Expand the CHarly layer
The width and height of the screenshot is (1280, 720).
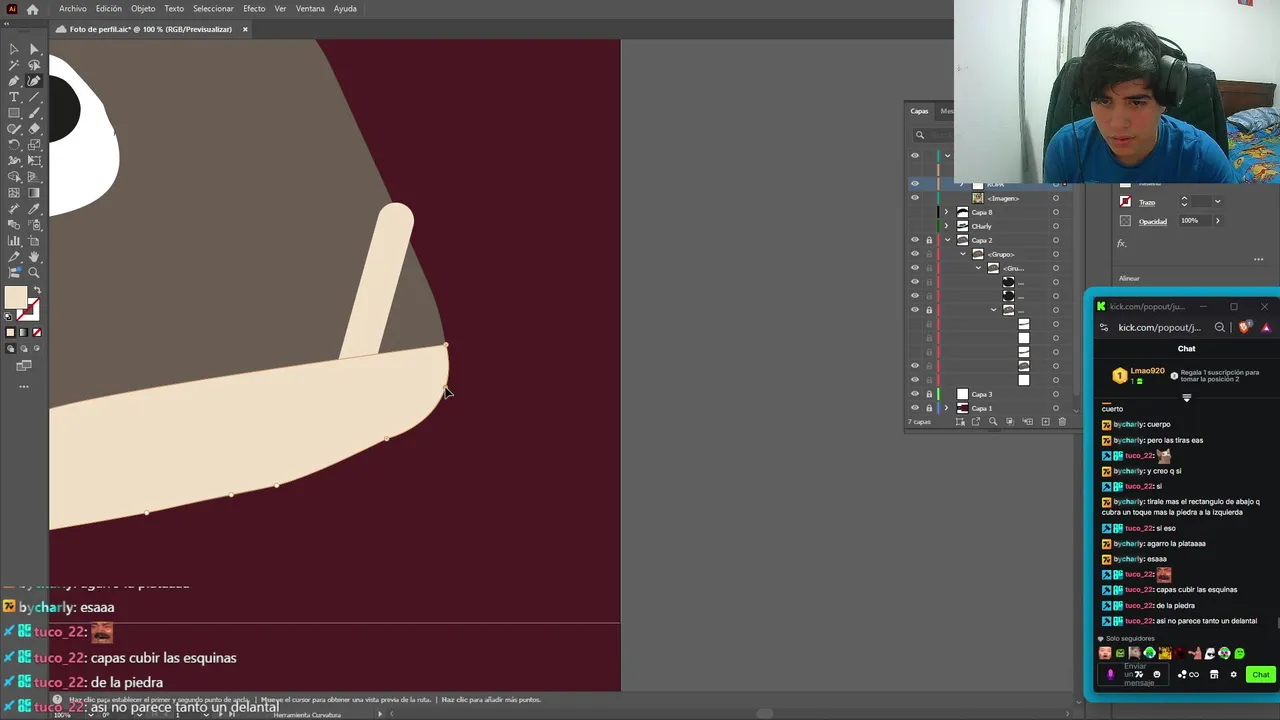(x=946, y=226)
